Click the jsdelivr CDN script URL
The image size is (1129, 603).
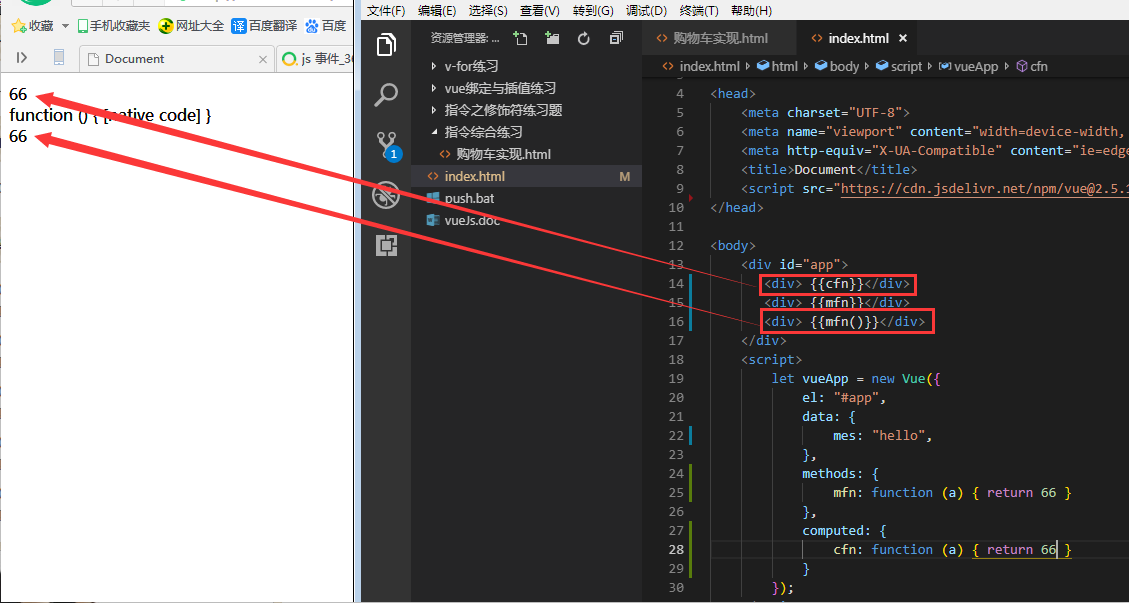[984, 188]
